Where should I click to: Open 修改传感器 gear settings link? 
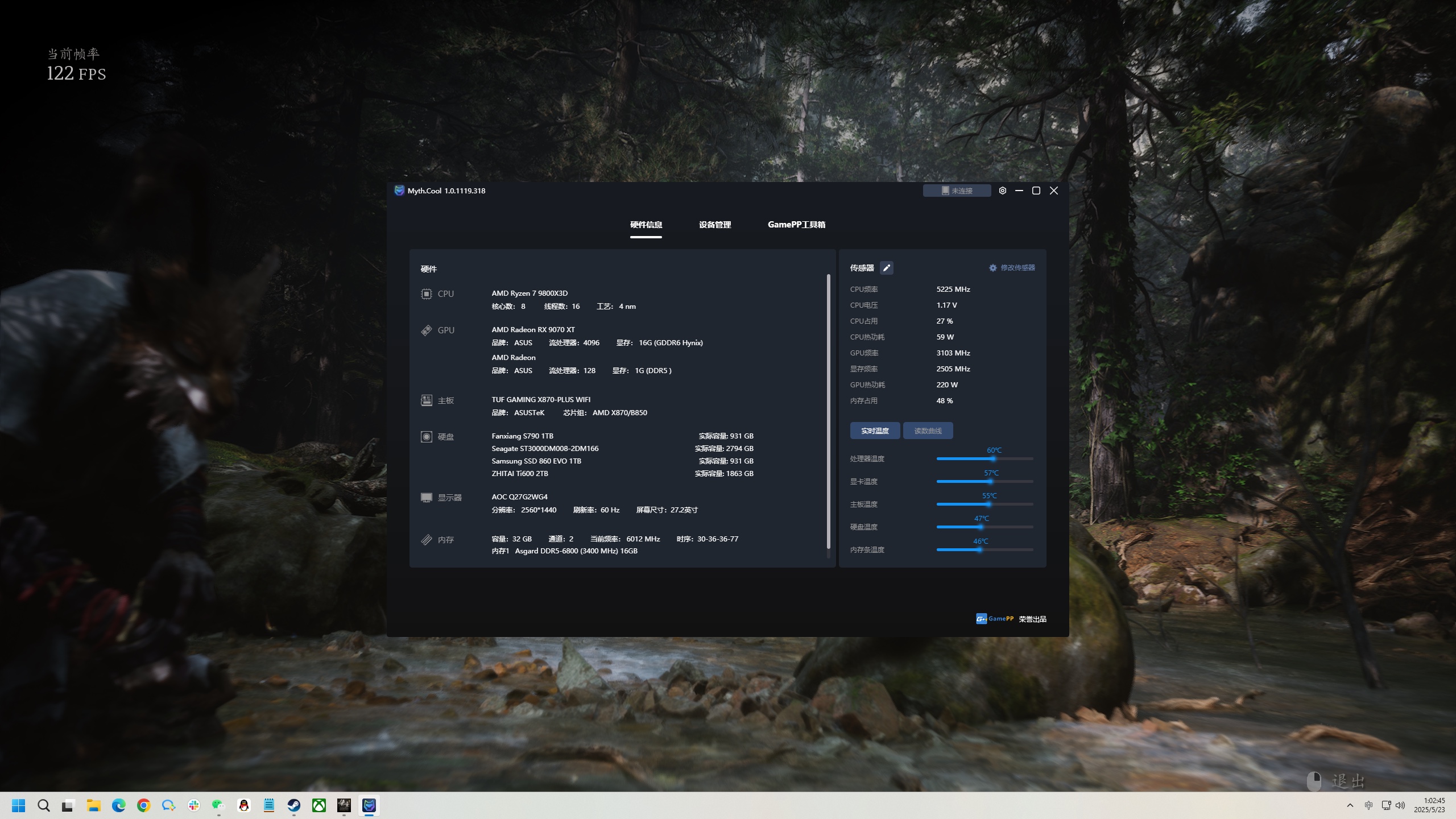pyautogui.click(x=1012, y=268)
